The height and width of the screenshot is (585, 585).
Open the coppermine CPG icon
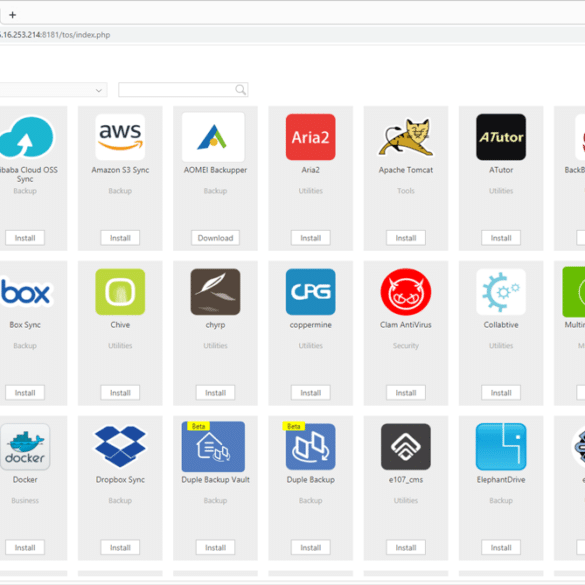pos(310,292)
